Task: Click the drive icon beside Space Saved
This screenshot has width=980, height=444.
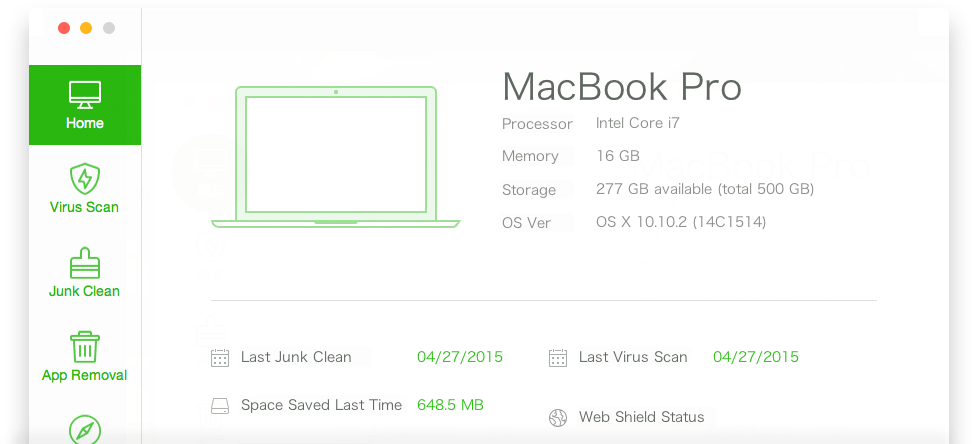Action: tap(220, 406)
